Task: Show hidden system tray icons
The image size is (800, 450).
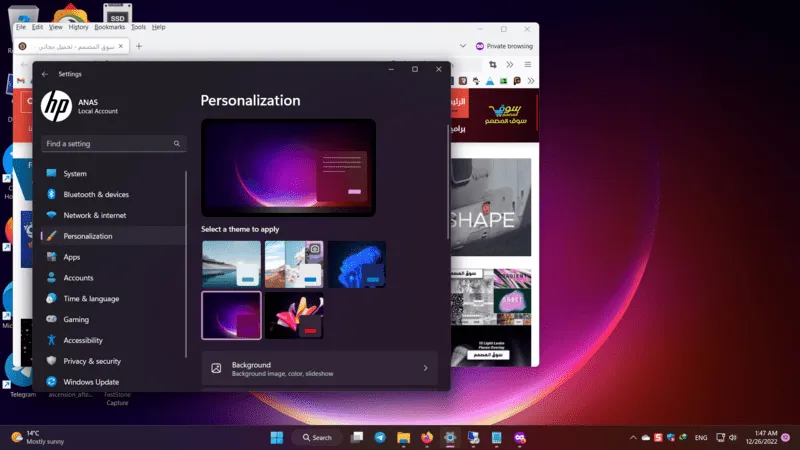Action: click(x=633, y=438)
